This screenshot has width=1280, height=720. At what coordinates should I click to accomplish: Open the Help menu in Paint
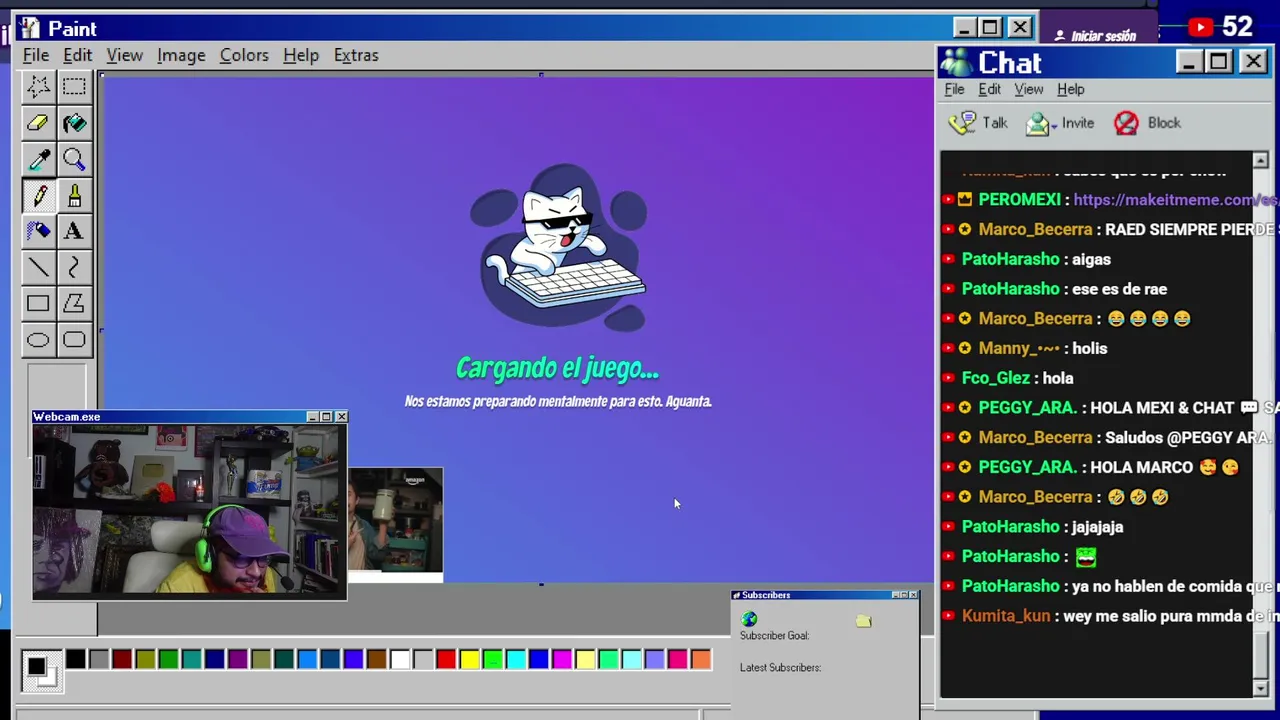[301, 55]
